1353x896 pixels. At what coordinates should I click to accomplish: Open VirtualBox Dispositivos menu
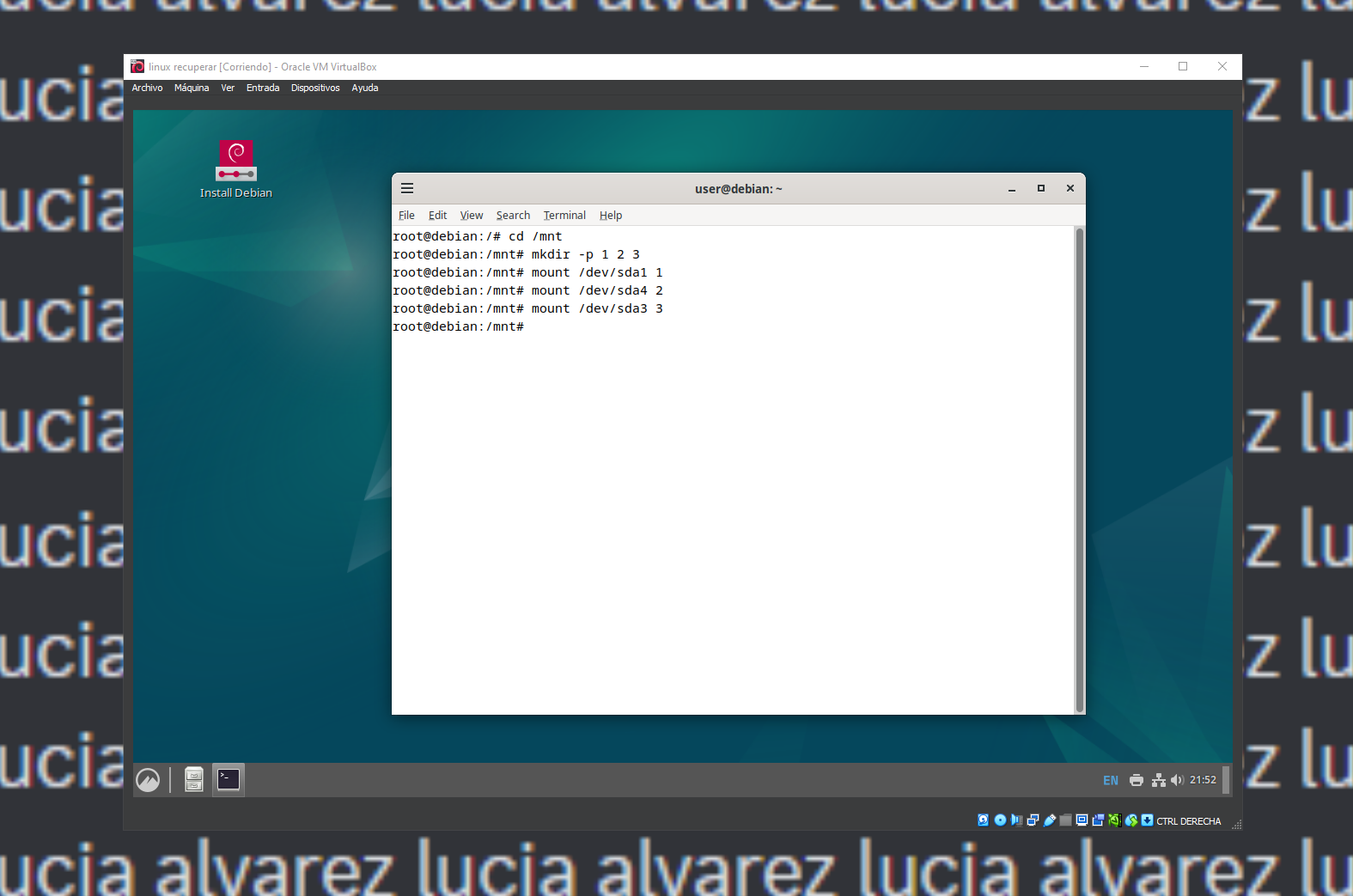point(315,88)
